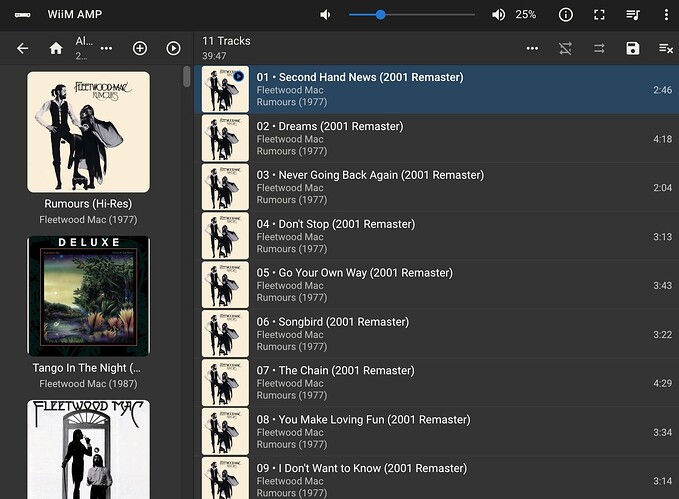679x499 pixels.
Task: Click the 2:04 duration value
Action: pos(663,188)
